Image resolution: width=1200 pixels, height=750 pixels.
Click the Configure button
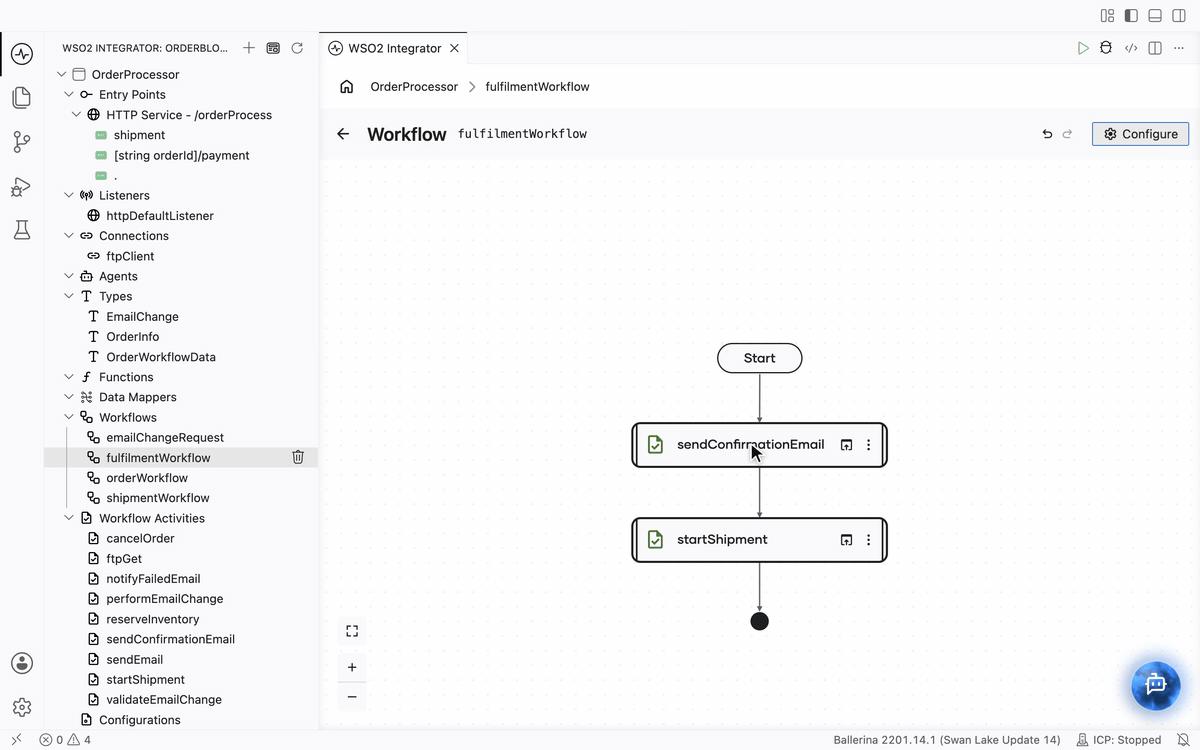1140,134
